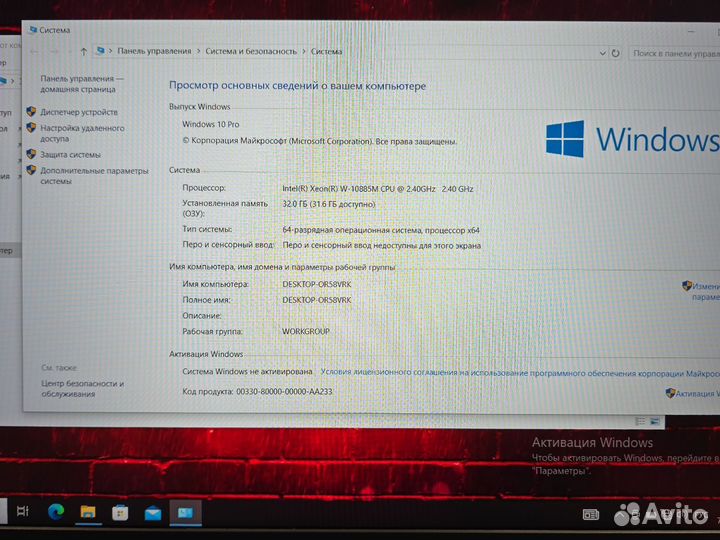Click the Полное имя DESKTOP-OR58VRK value

(x=317, y=300)
